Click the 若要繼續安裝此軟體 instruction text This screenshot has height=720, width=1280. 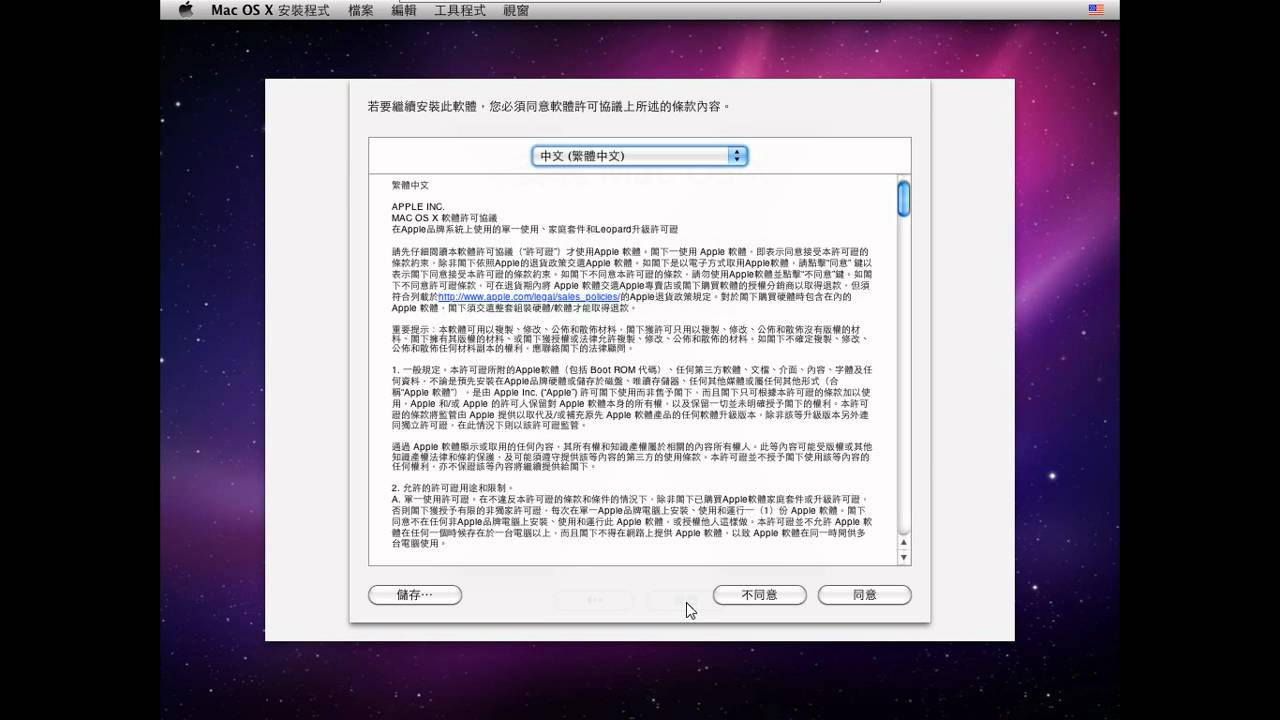549,106
